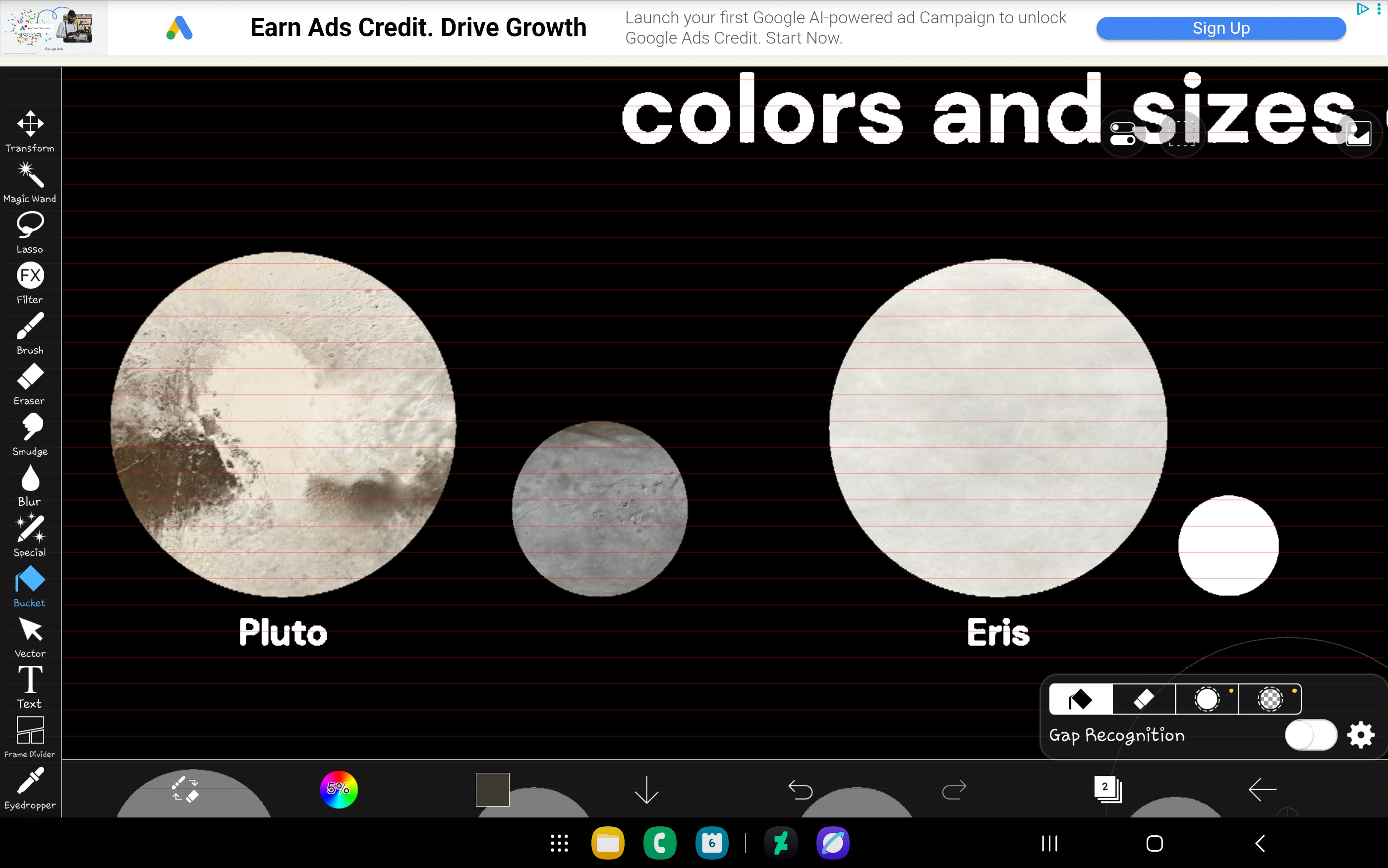The height and width of the screenshot is (868, 1388).
Task: Tap the Android back navigation button
Action: 1260,843
